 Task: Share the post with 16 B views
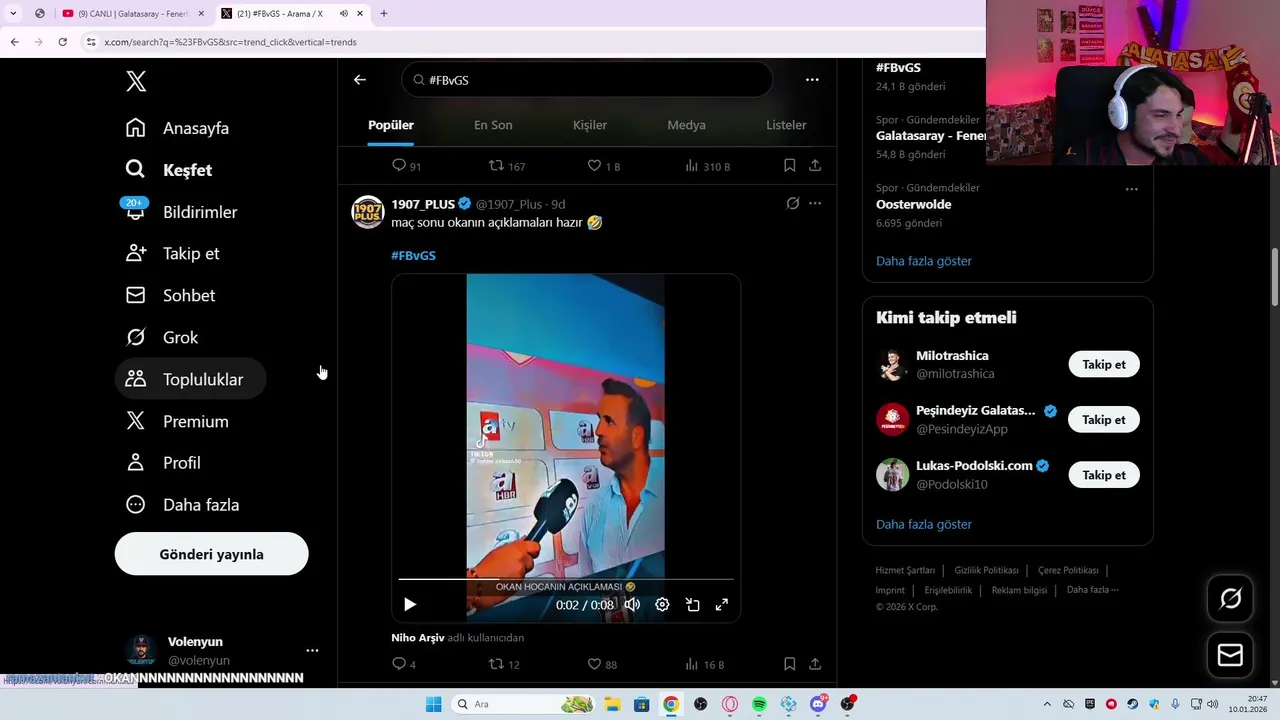click(815, 664)
